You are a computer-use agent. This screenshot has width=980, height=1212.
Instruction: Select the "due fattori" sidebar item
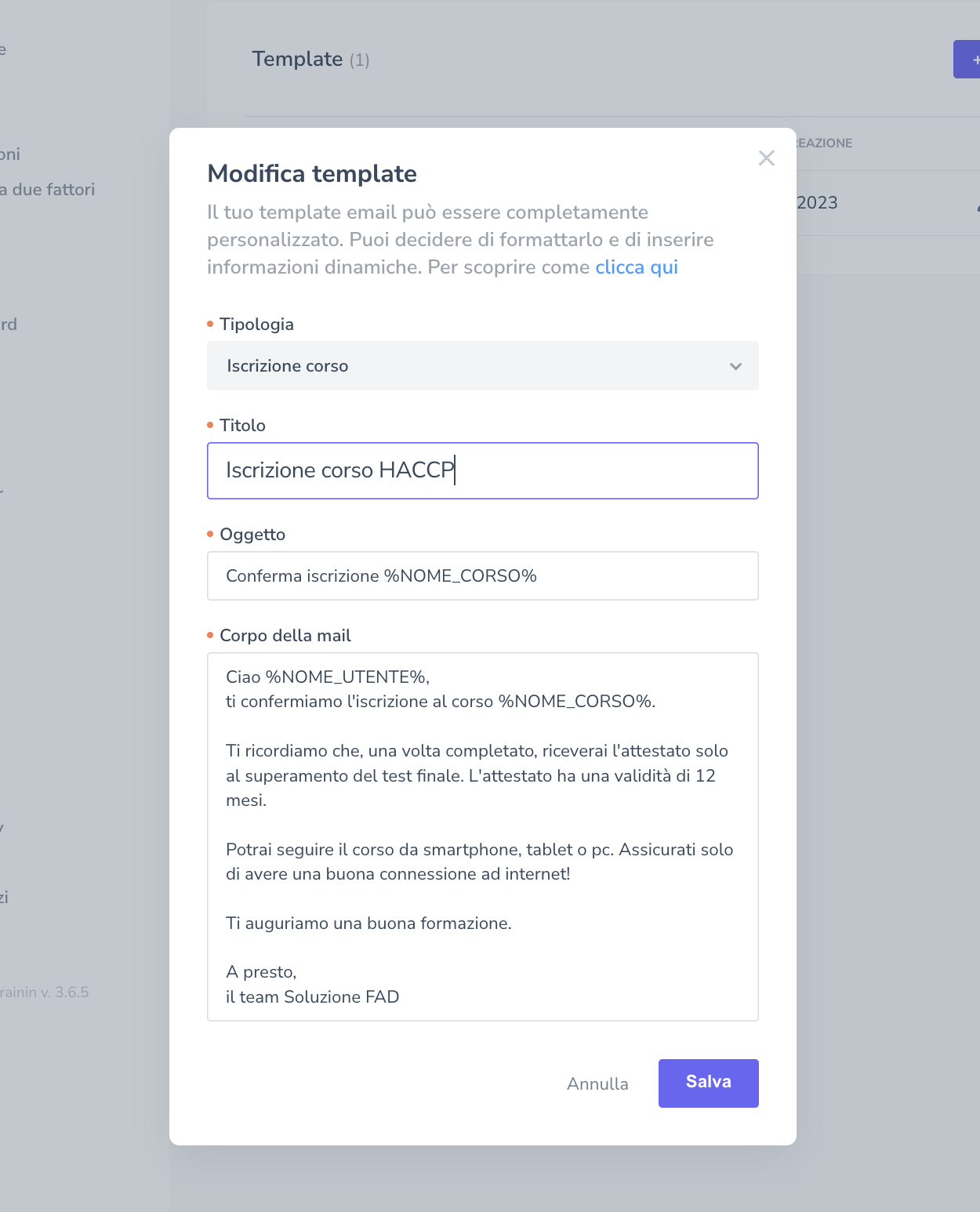click(52, 190)
